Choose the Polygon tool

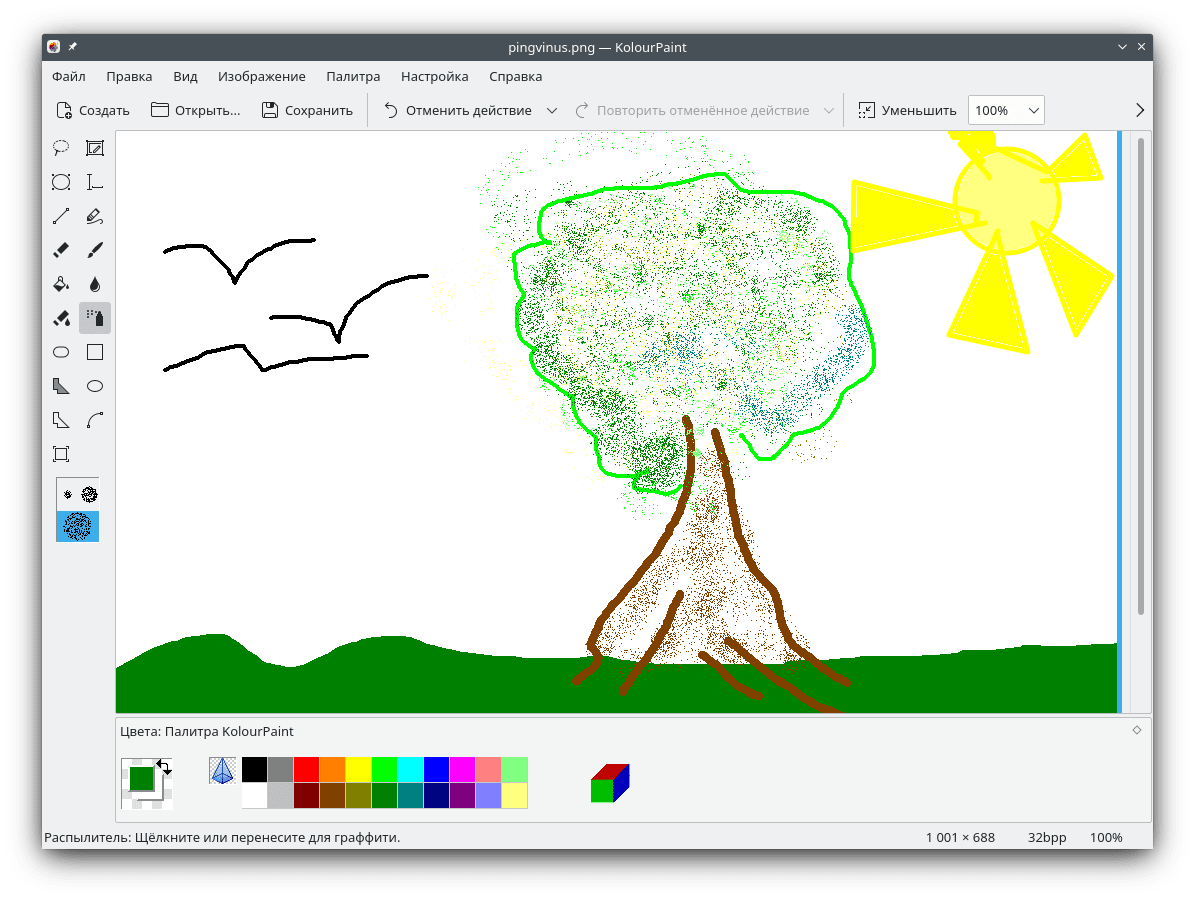[x=61, y=386]
